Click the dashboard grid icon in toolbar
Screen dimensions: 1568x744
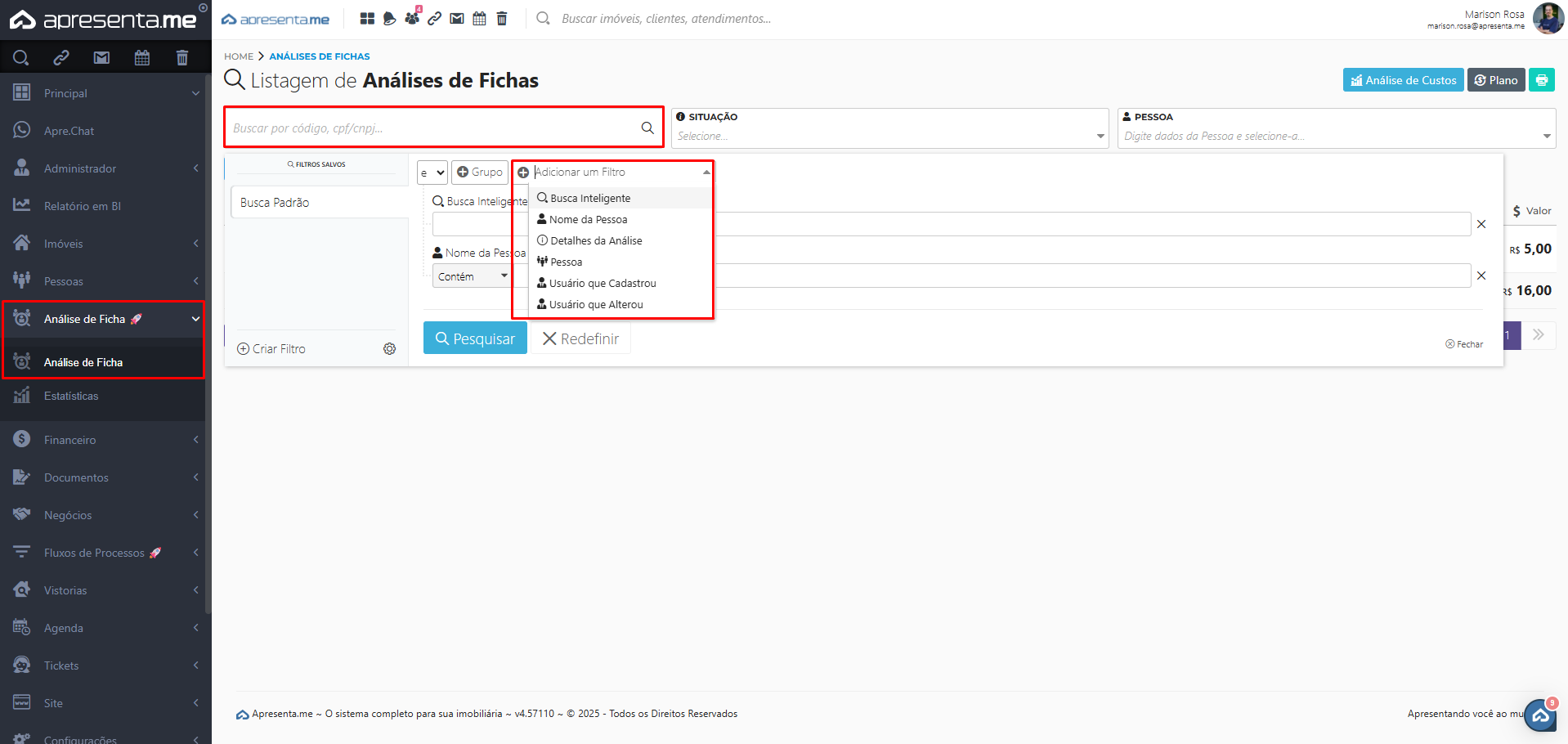point(367,18)
